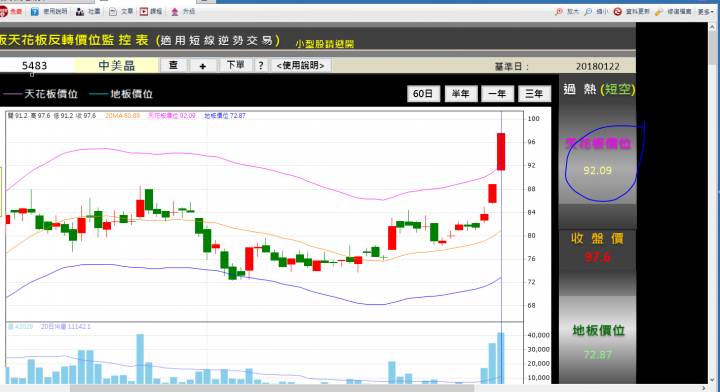
Task: Click the 基準日 date value 20180122
Action: 597,66
